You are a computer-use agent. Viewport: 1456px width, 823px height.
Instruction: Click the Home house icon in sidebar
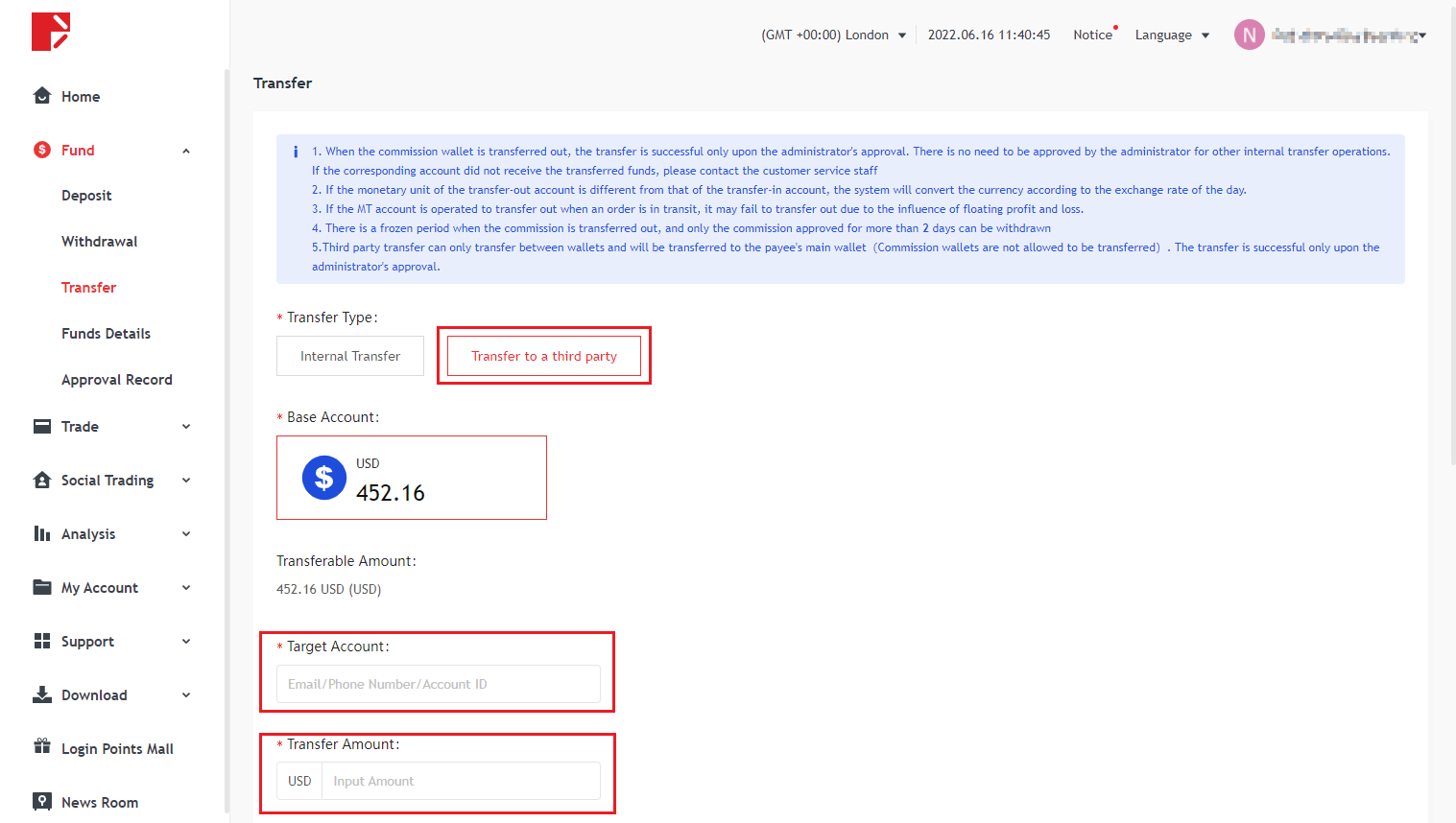point(41,96)
